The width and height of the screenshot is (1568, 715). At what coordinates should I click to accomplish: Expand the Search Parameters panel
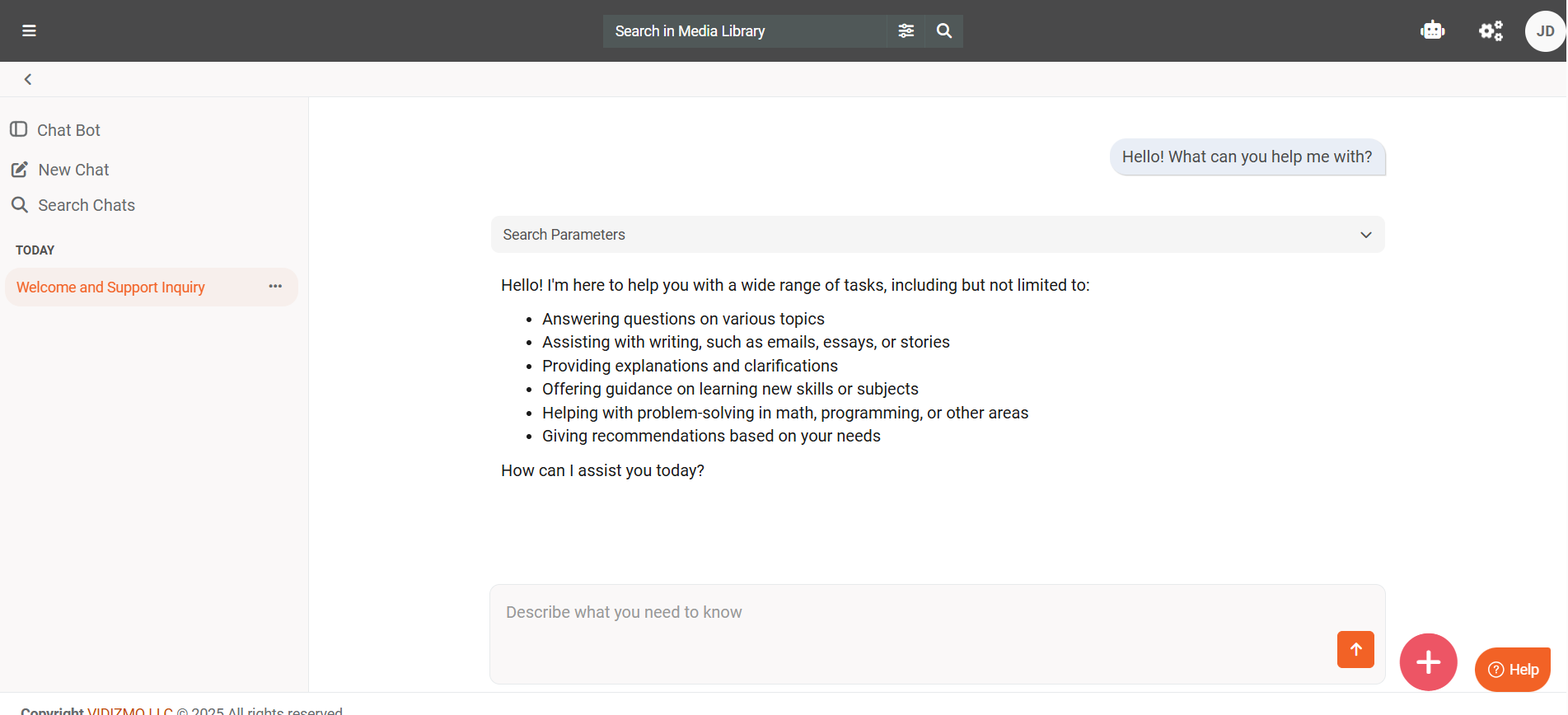pyautogui.click(x=937, y=235)
